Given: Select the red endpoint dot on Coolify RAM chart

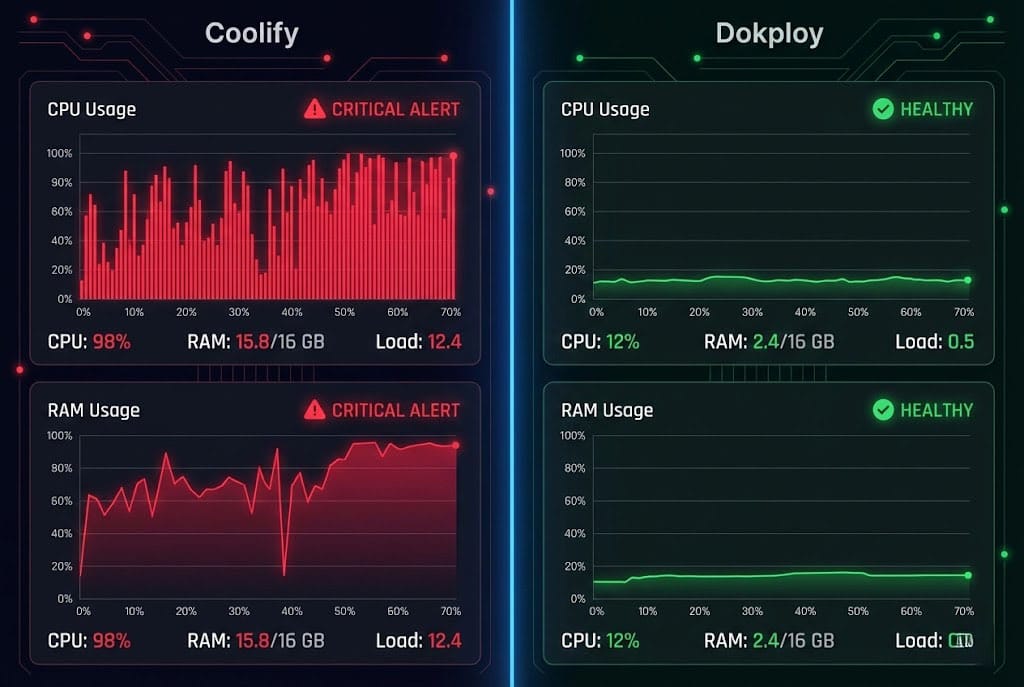Looking at the screenshot, I should (x=455, y=446).
